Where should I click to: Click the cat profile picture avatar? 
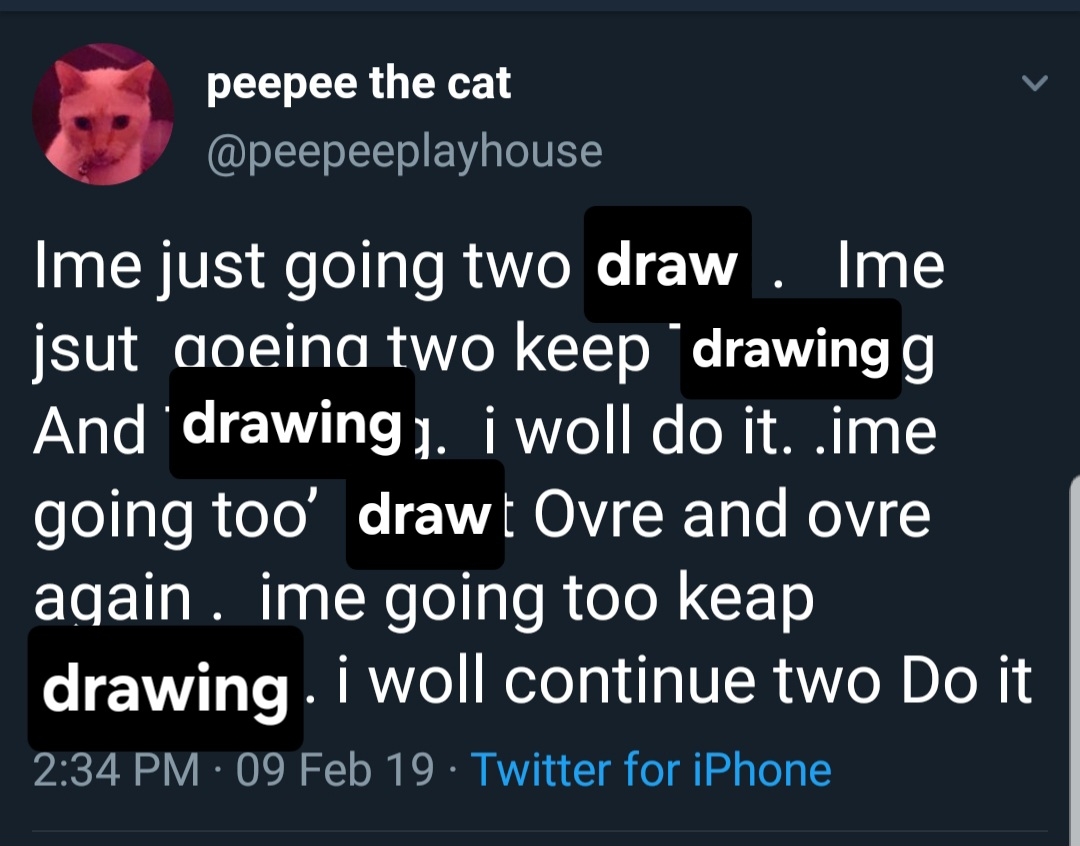[x=103, y=114]
